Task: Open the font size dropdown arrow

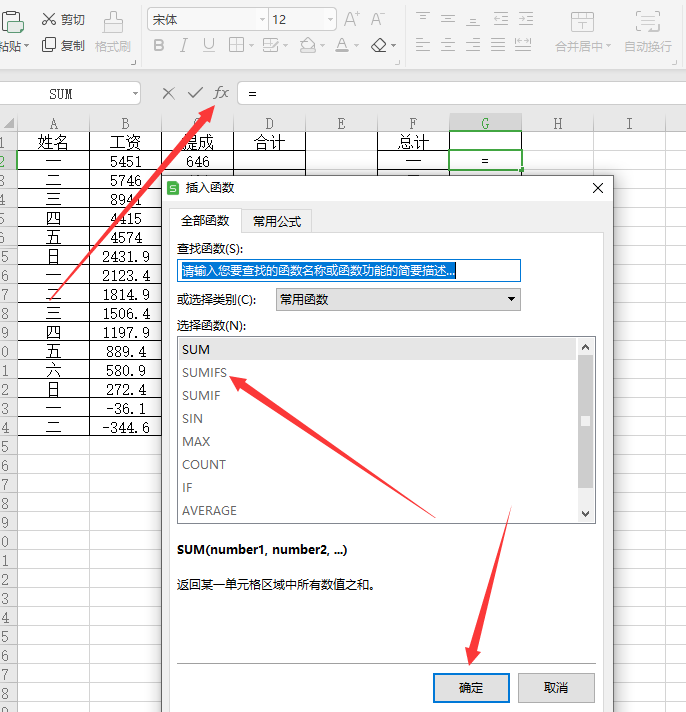Action: click(330, 20)
